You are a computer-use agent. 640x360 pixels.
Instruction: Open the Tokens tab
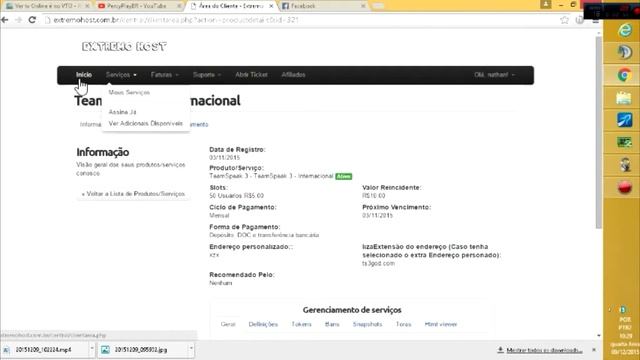(x=301, y=324)
